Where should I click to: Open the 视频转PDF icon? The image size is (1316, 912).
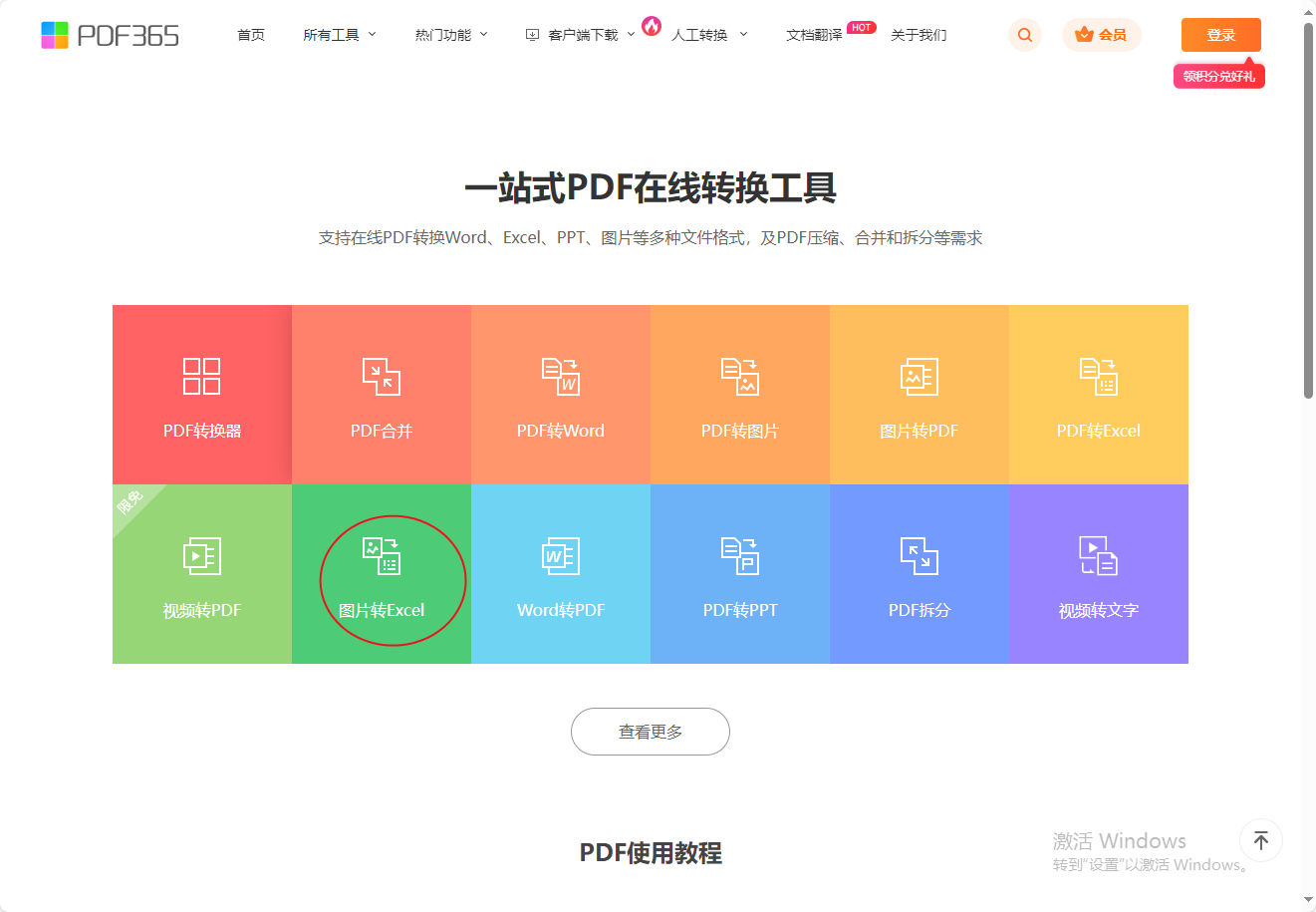202,556
